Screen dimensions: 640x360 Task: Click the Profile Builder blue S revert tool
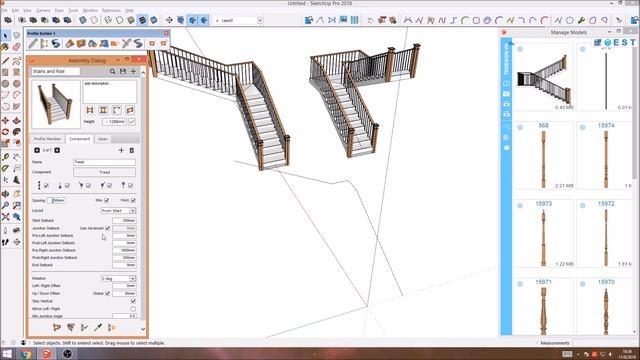click(x=56, y=43)
